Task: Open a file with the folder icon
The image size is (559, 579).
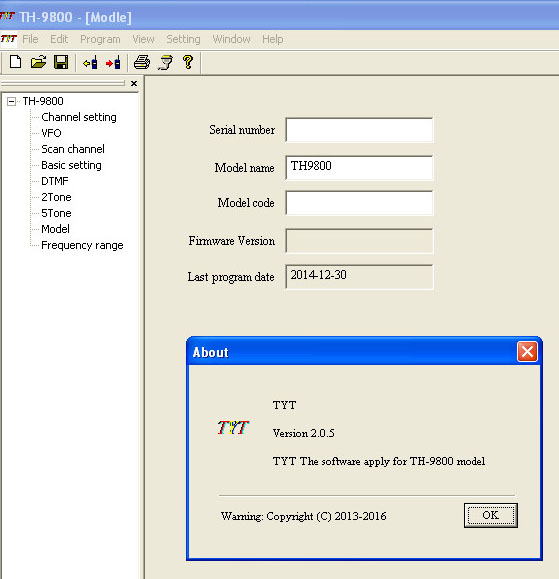Action: tap(38, 62)
